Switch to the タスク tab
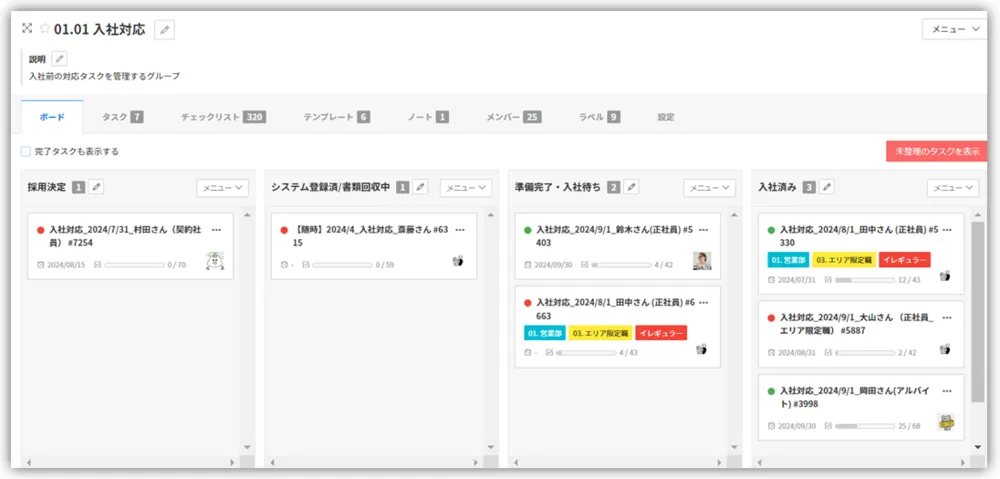The height and width of the screenshot is (479, 1000). (x=122, y=117)
